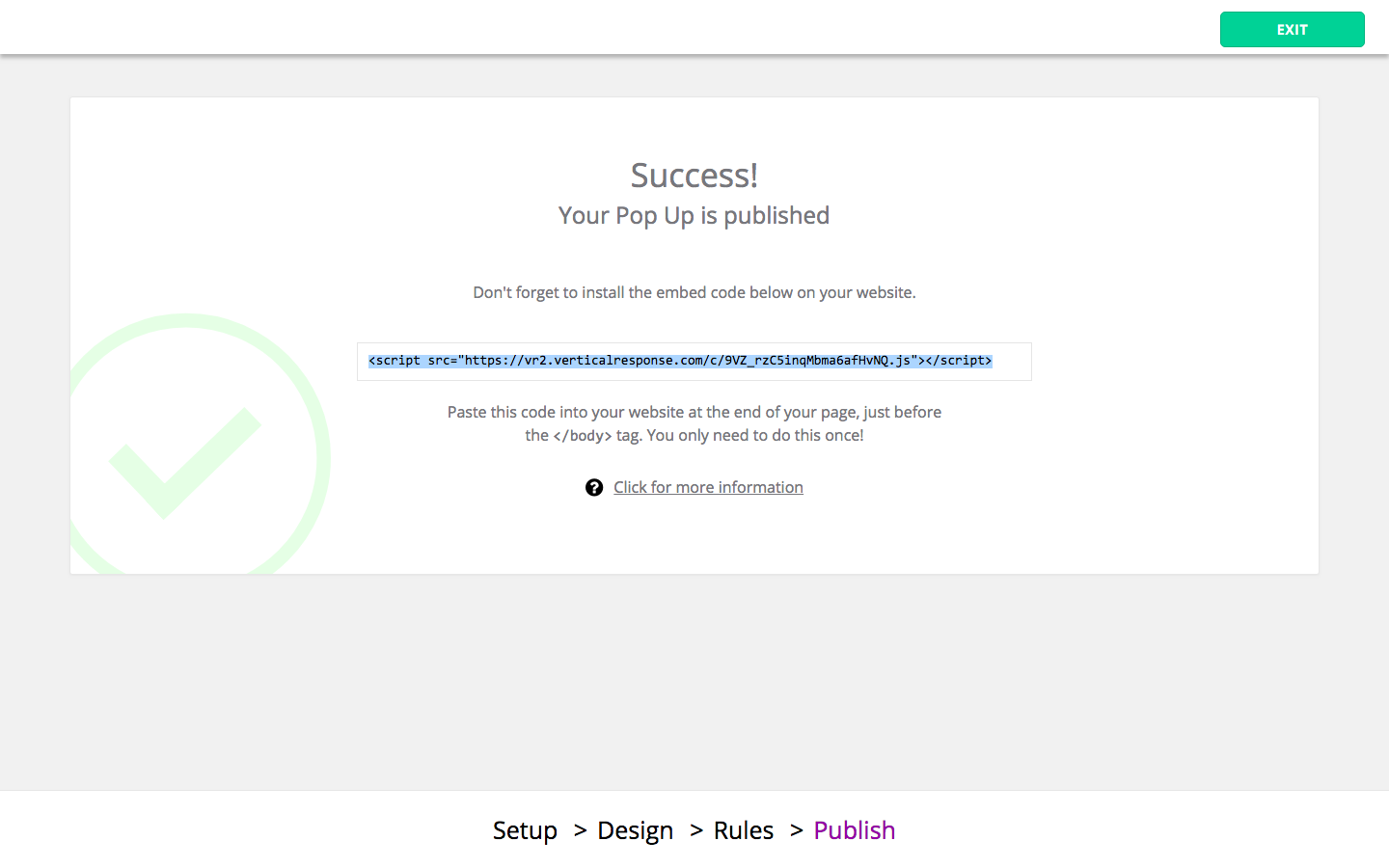
Task: Click the 'Your Pop Up is published' text
Action: pos(694,216)
